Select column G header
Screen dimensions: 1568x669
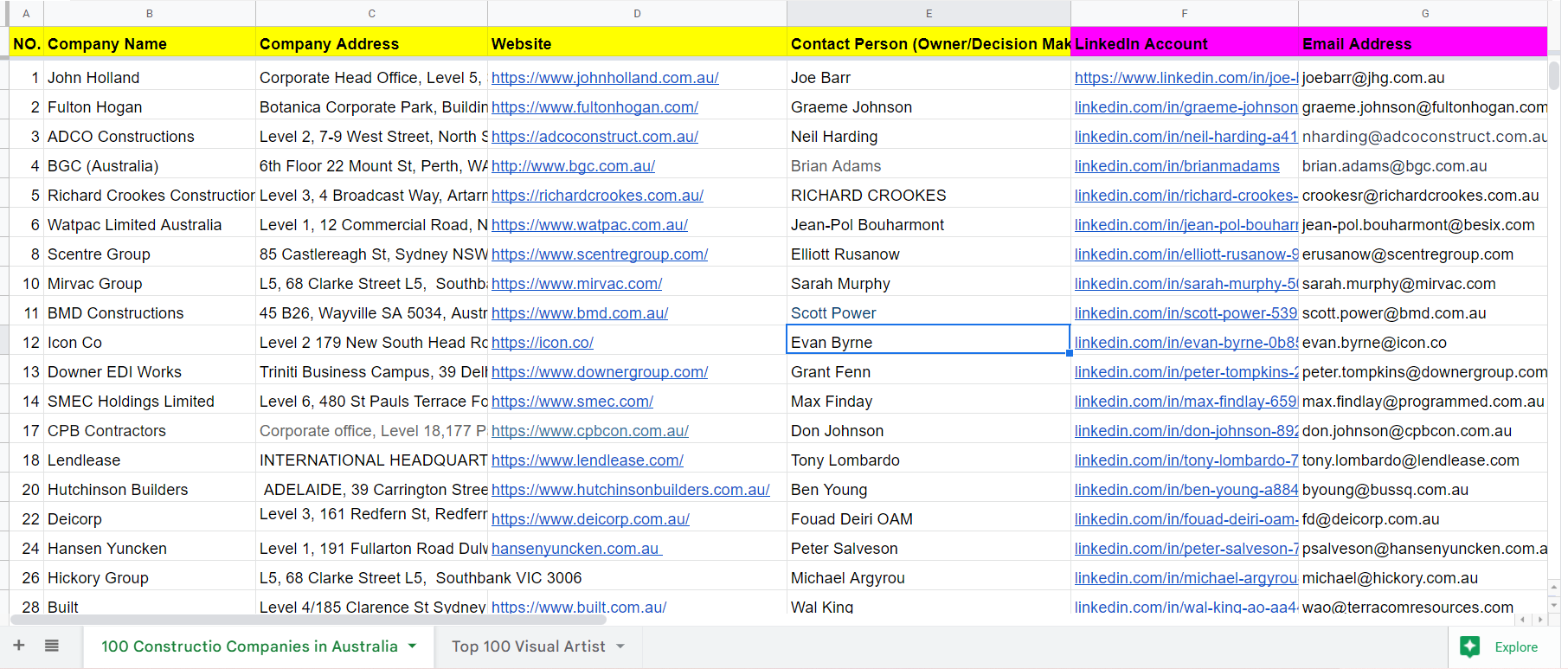coord(1424,13)
